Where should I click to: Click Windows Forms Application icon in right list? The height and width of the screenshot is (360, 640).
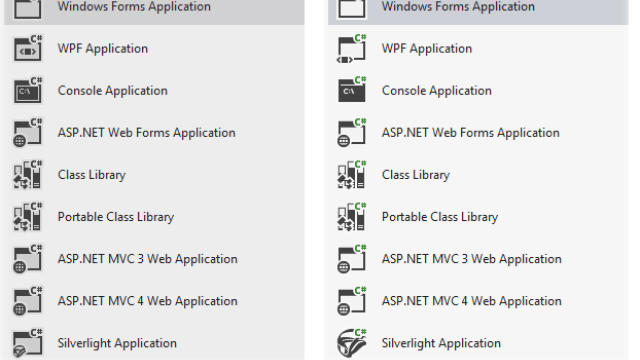coord(351,9)
